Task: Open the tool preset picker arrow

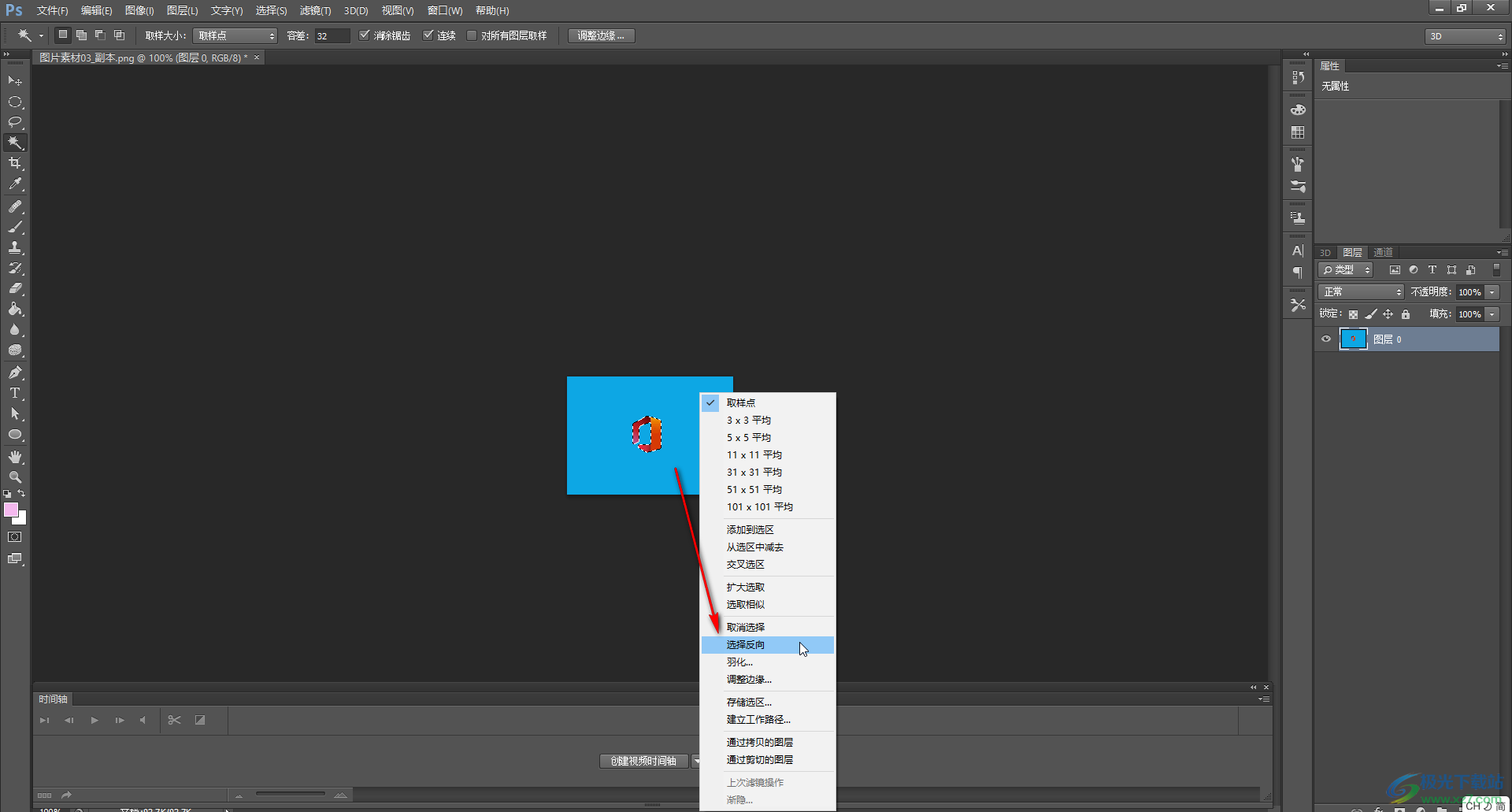Action: pyautogui.click(x=42, y=36)
